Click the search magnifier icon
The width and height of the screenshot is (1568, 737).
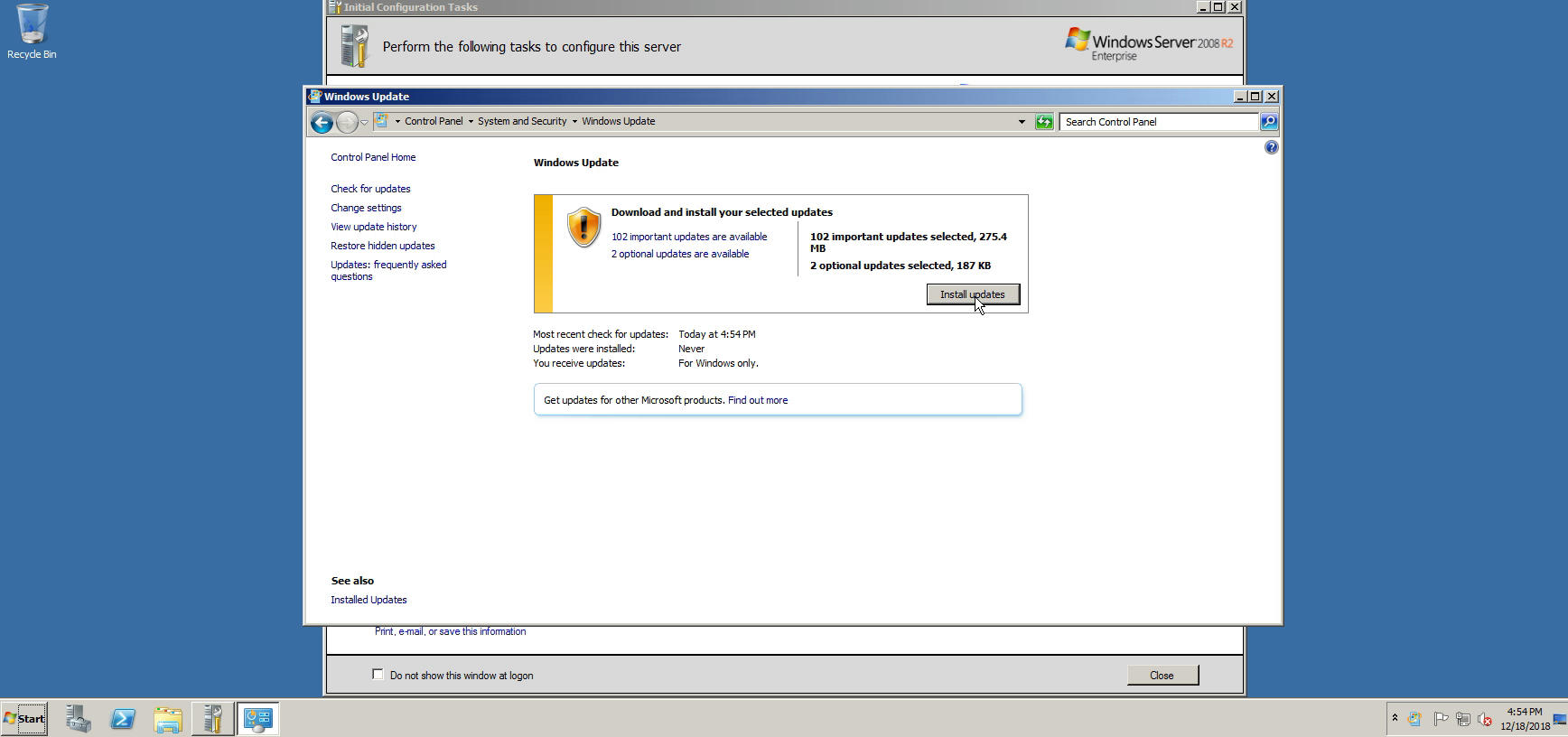click(x=1268, y=121)
